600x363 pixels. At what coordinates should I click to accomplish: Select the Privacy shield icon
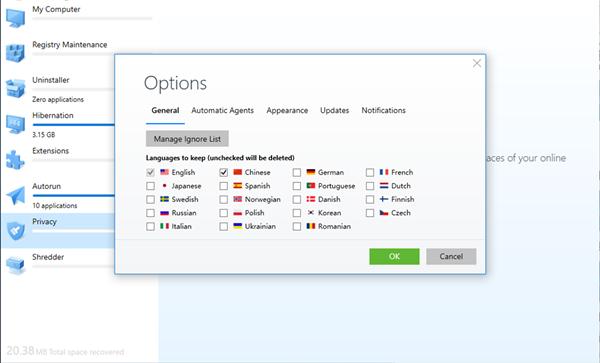15,231
